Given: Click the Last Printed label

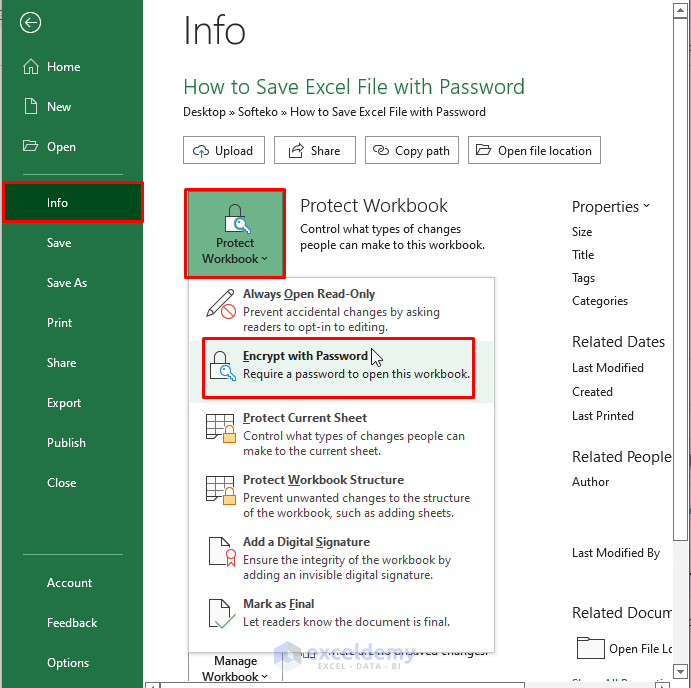Looking at the screenshot, I should (x=602, y=416).
